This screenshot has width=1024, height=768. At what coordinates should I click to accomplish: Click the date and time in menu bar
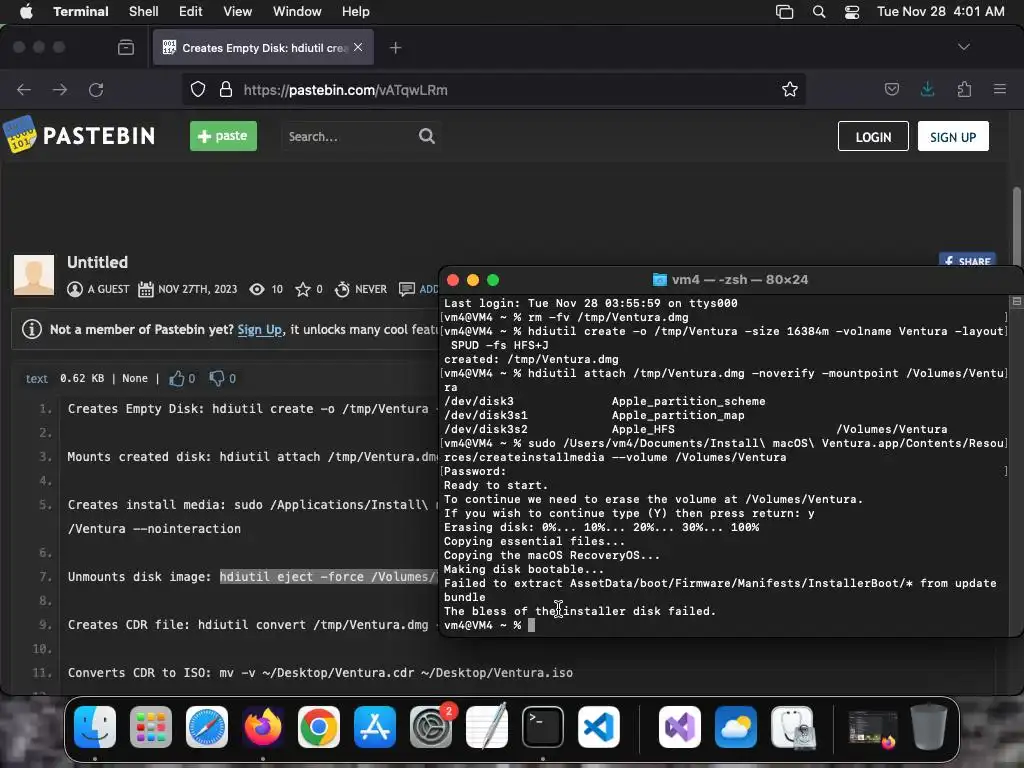point(940,11)
